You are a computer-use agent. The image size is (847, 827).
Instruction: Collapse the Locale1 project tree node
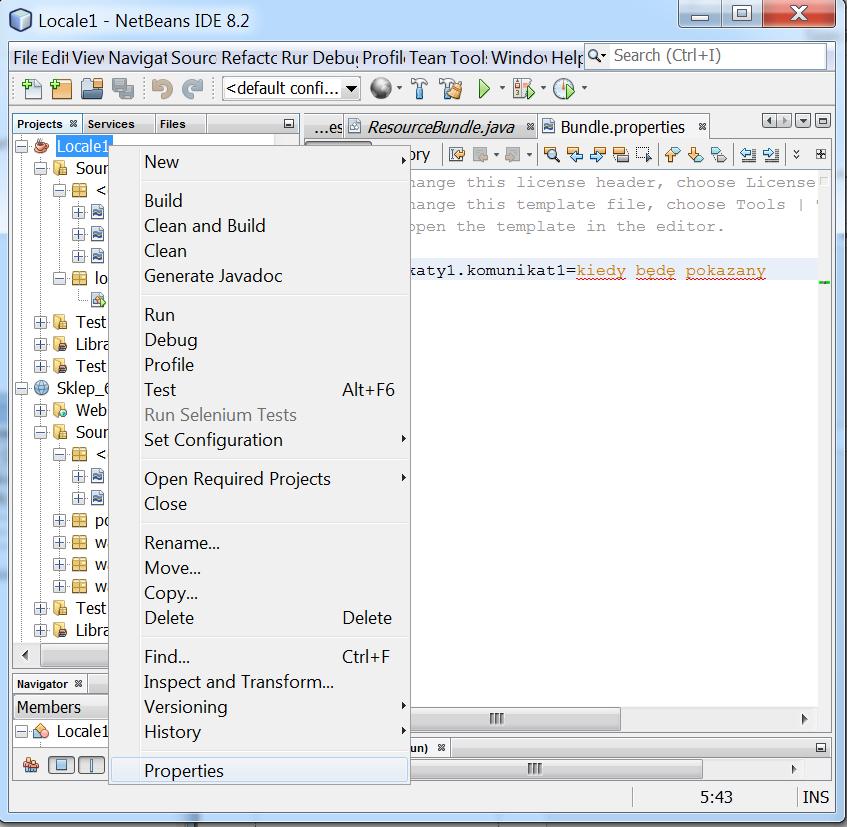[22, 146]
